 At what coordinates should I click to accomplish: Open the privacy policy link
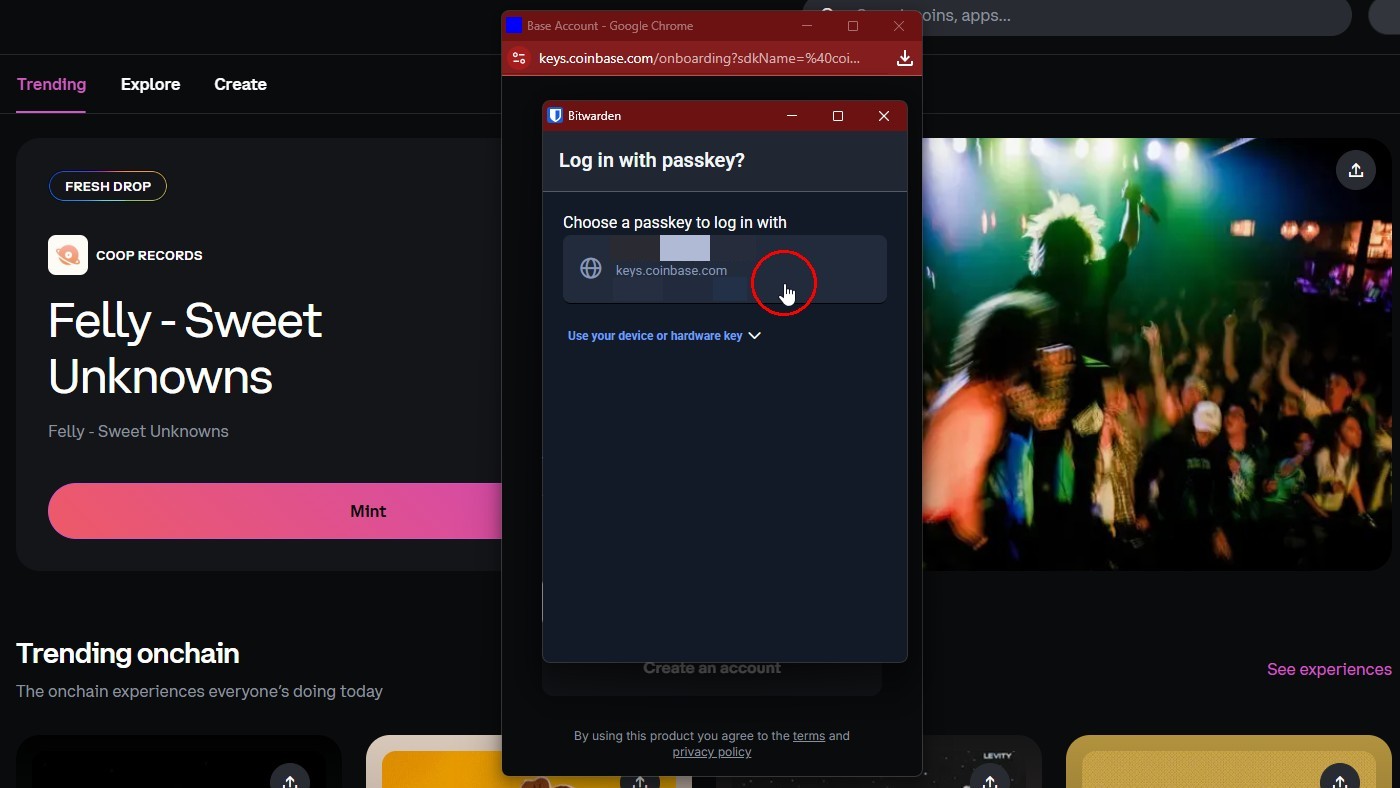click(712, 752)
